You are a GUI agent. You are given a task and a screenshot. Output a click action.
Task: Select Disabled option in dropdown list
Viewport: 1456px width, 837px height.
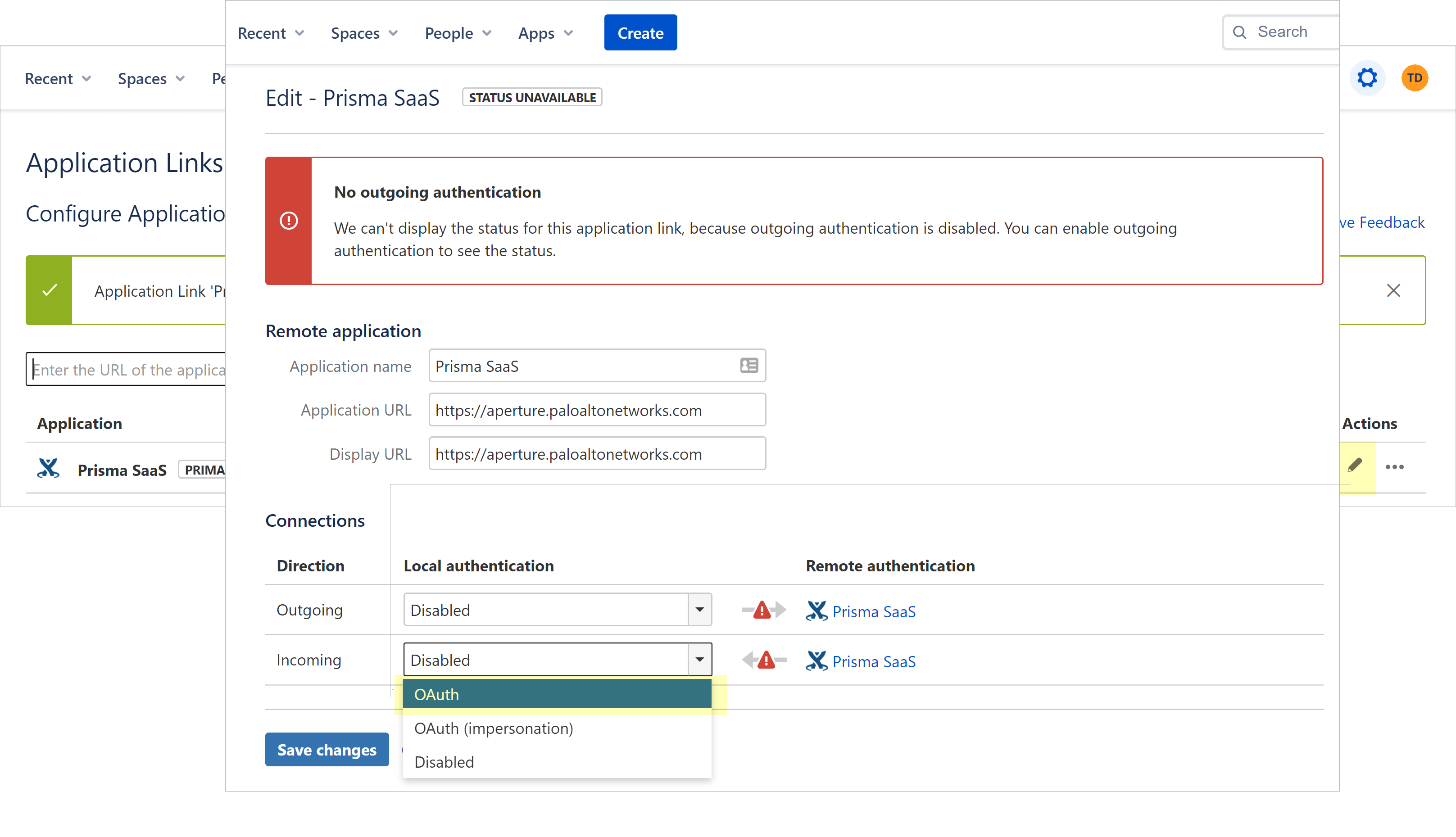point(557,762)
